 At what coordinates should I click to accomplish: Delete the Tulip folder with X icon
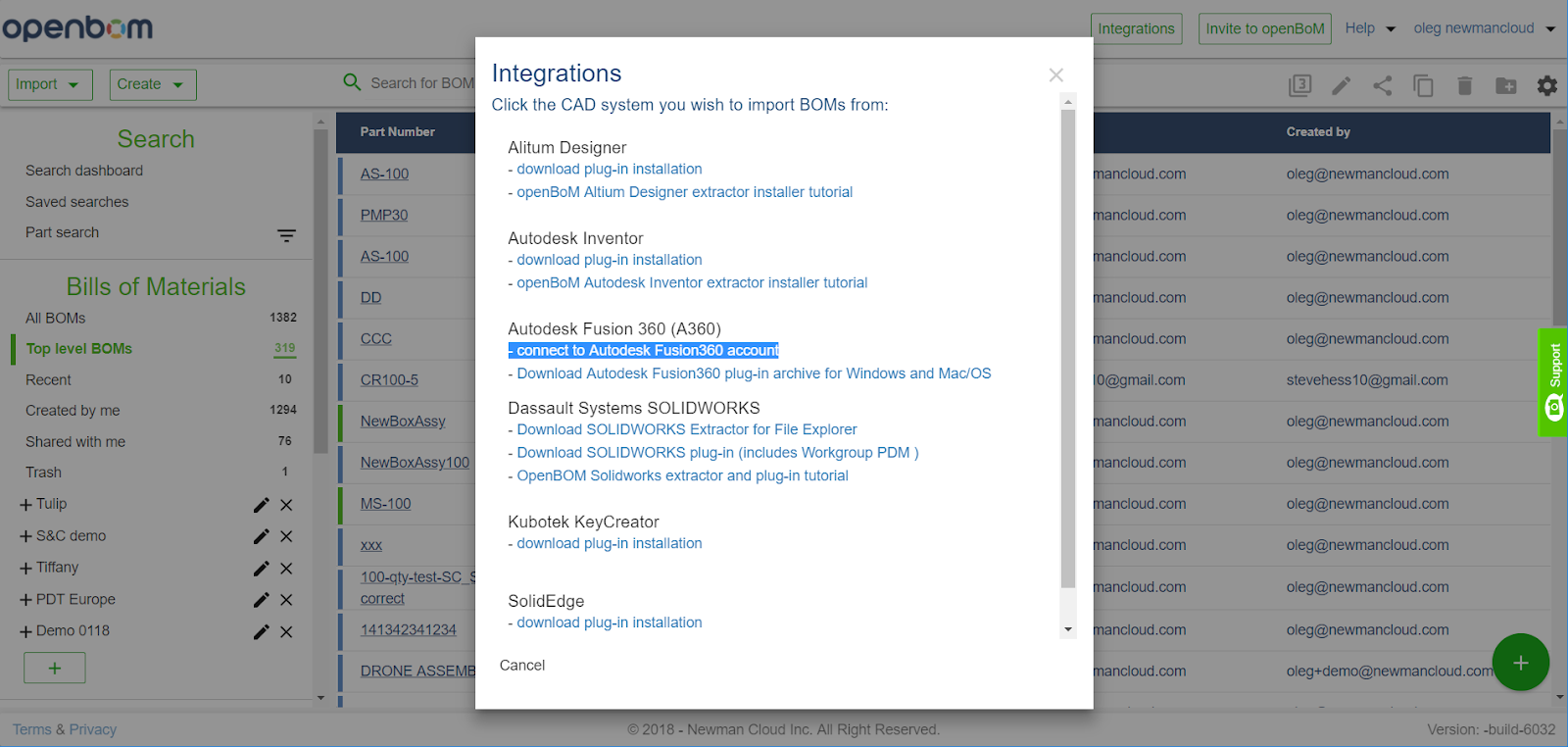[286, 505]
